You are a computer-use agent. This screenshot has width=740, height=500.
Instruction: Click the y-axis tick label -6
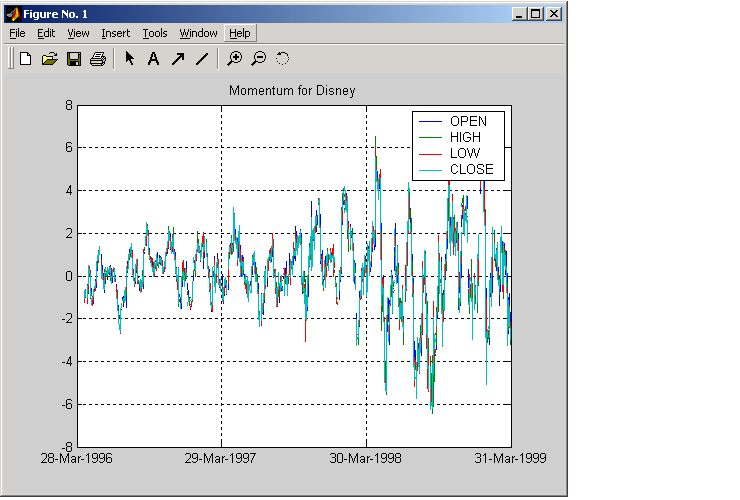(x=67, y=405)
